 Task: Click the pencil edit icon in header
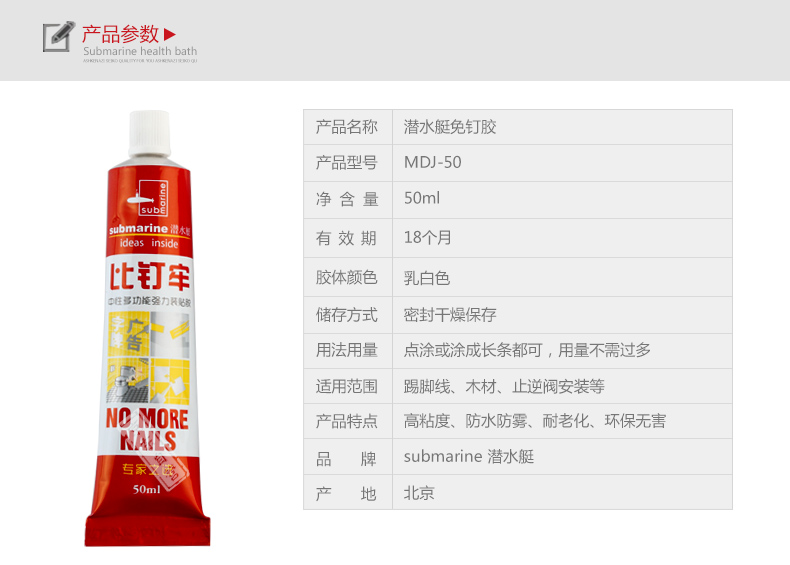pos(59,36)
